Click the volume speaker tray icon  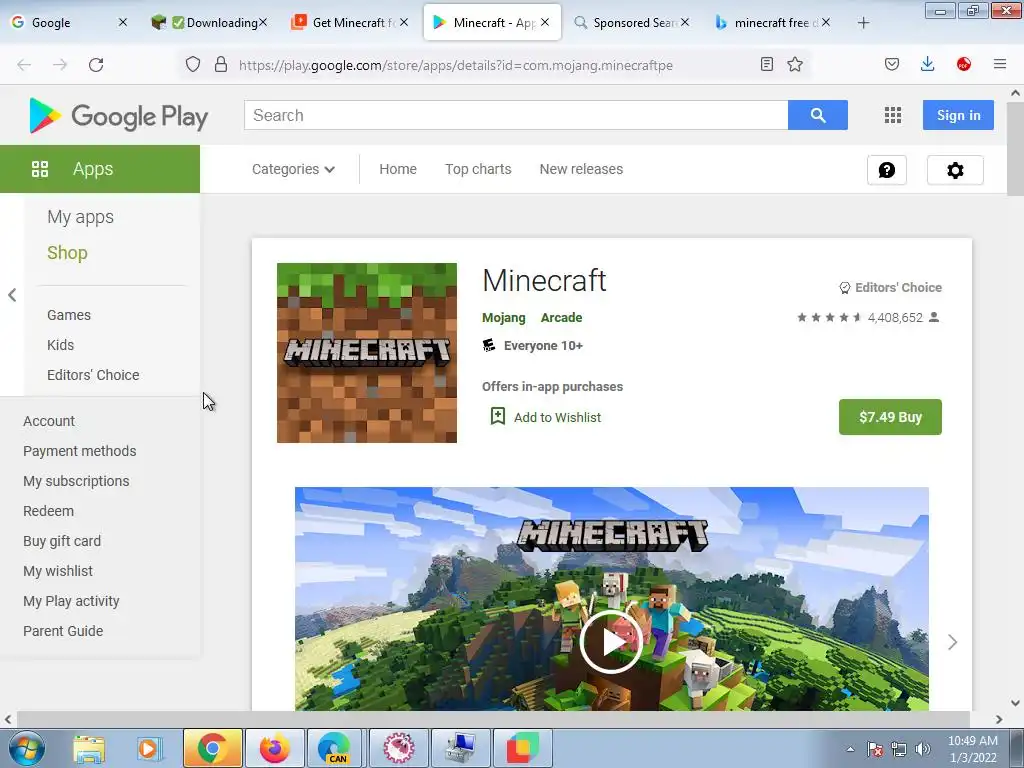pyautogui.click(x=923, y=749)
